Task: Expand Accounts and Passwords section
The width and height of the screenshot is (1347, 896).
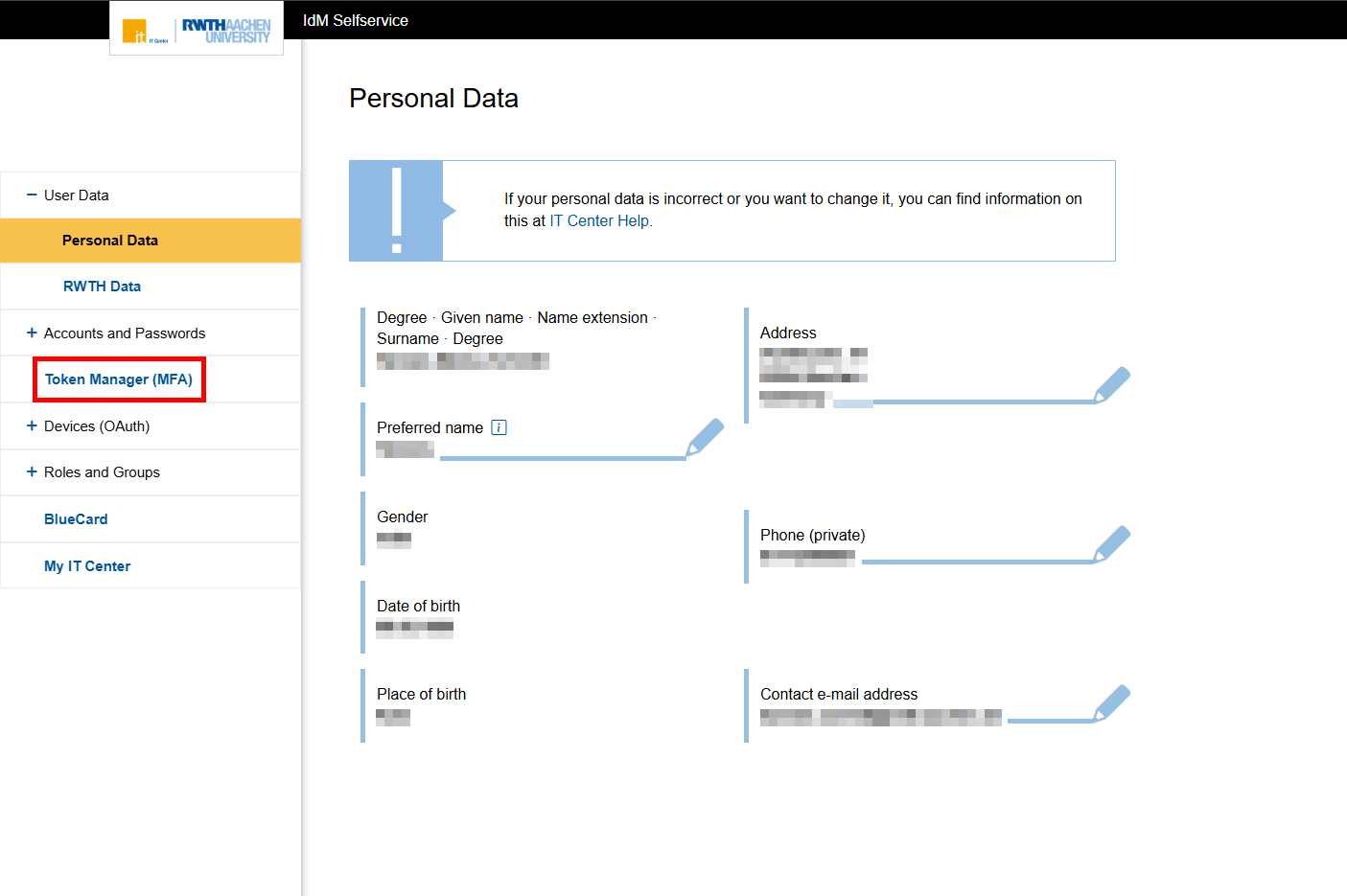Action: [x=32, y=333]
